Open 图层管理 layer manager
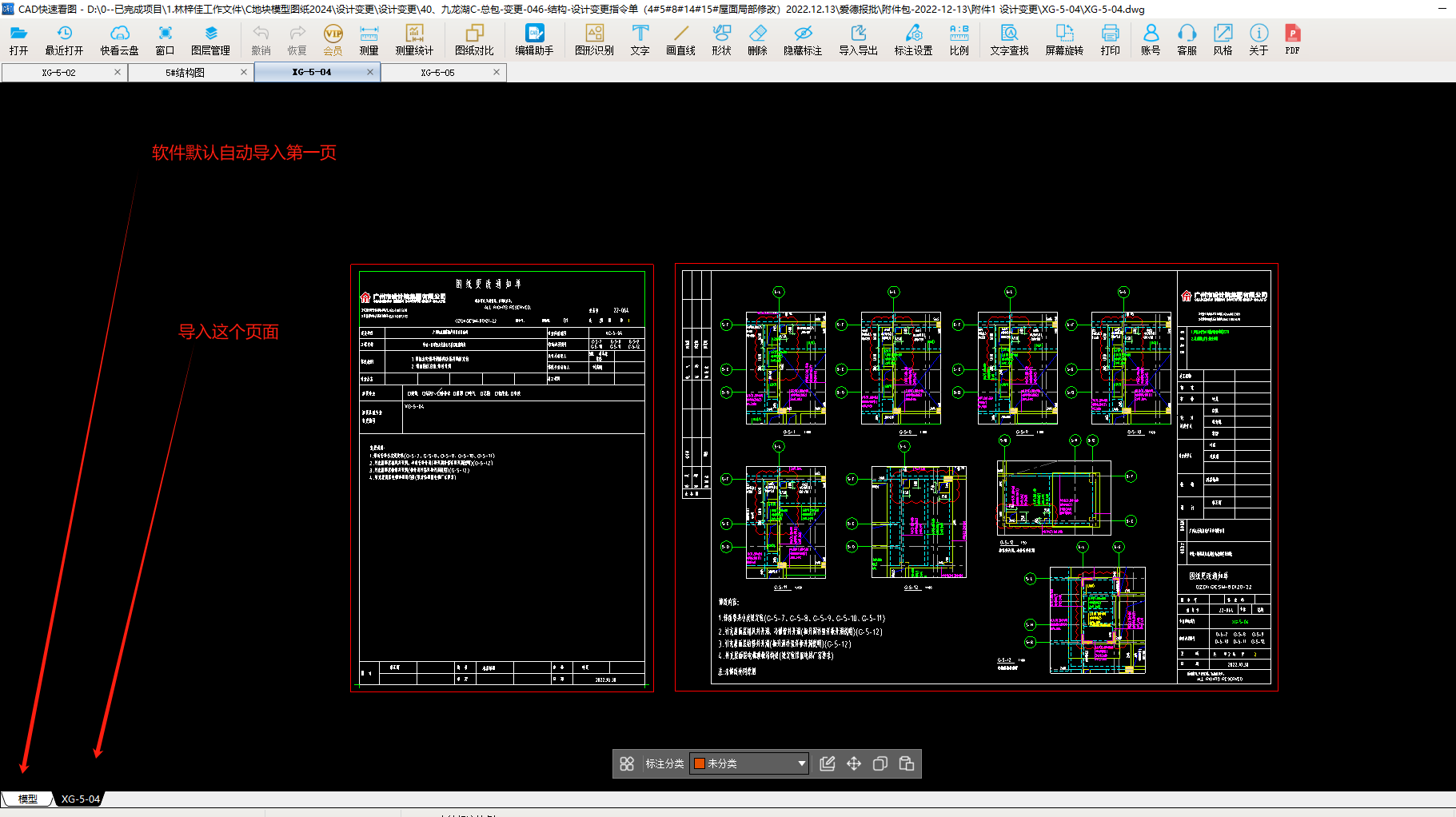The width and height of the screenshot is (1456, 817). click(x=210, y=39)
